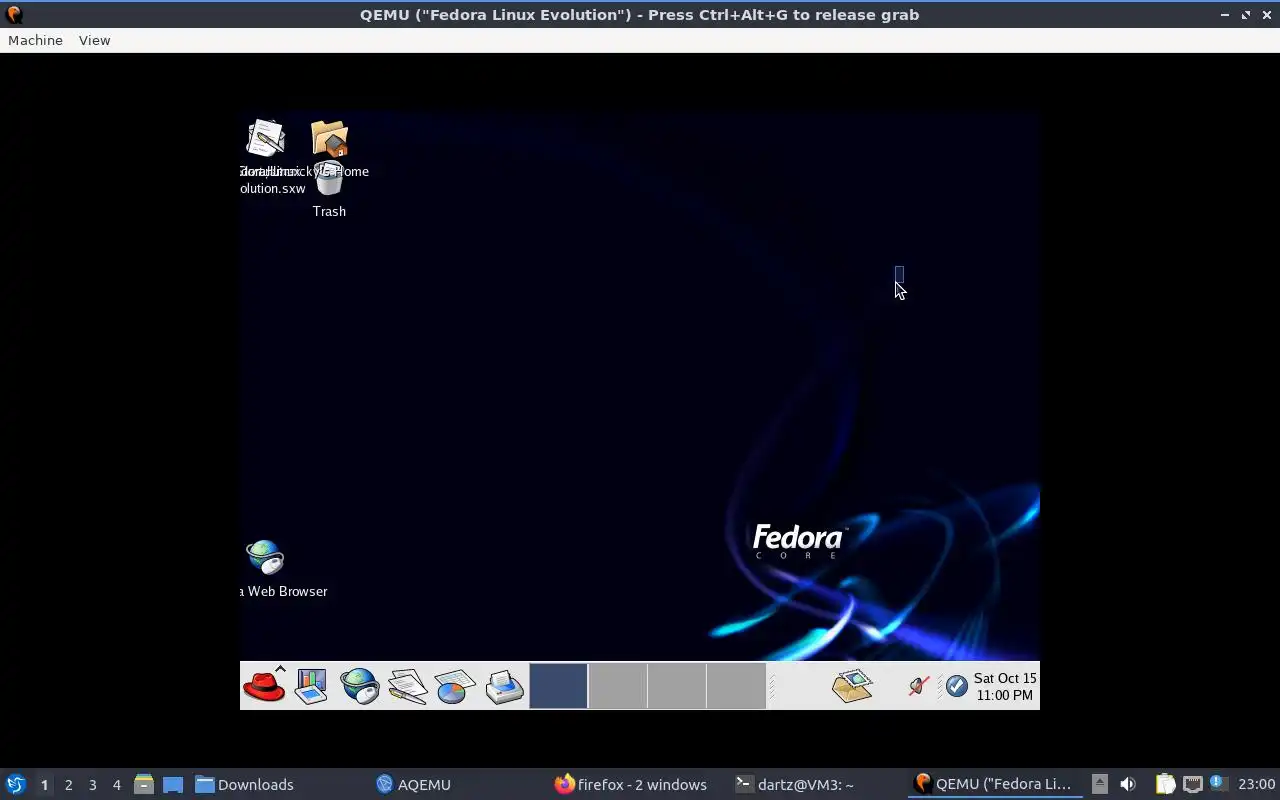Click the QEMU window title bar icon
Viewport: 1280px width, 800px height.
[x=14, y=15]
